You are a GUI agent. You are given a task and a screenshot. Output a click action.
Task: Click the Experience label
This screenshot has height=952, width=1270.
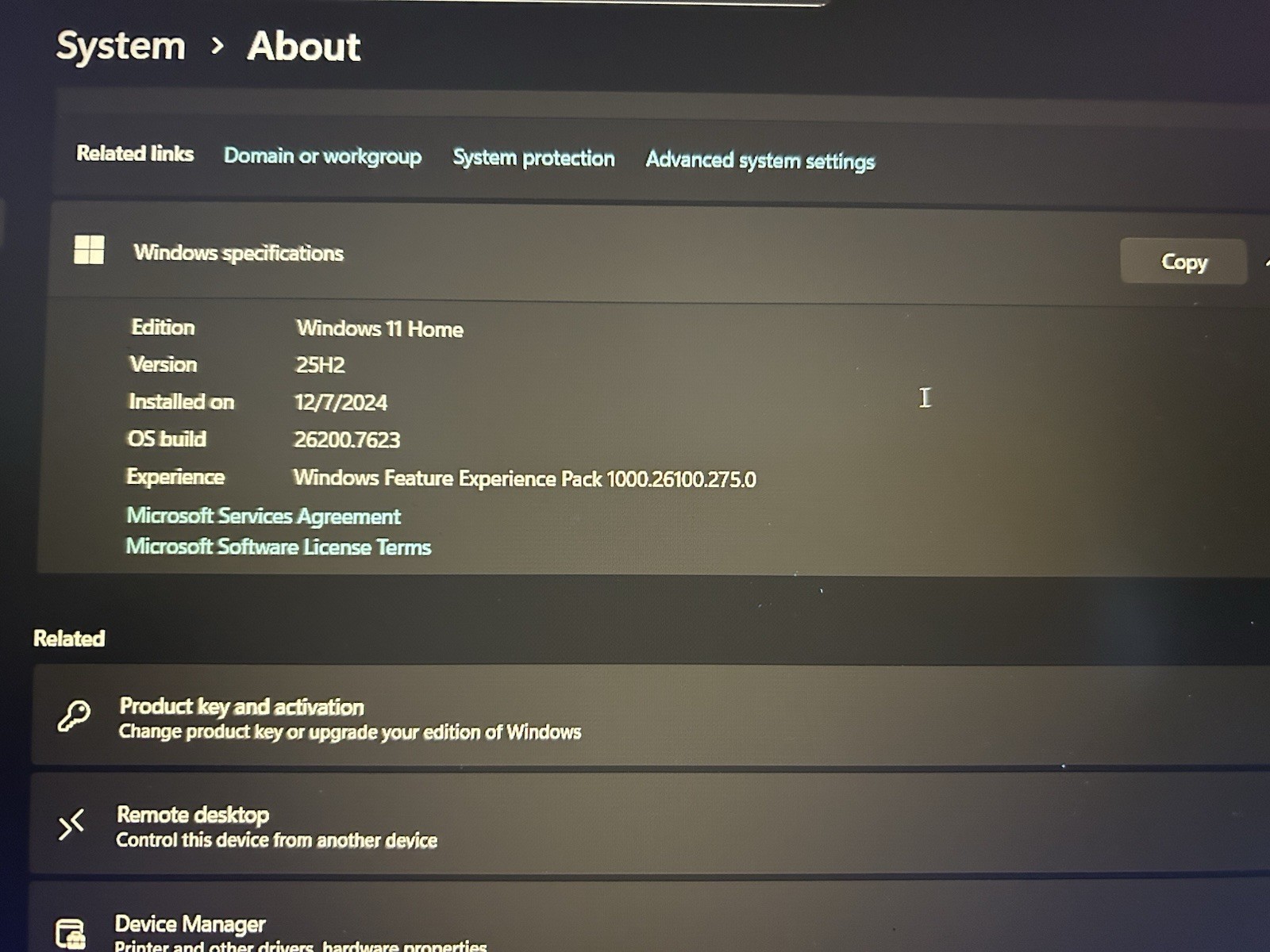click(175, 476)
